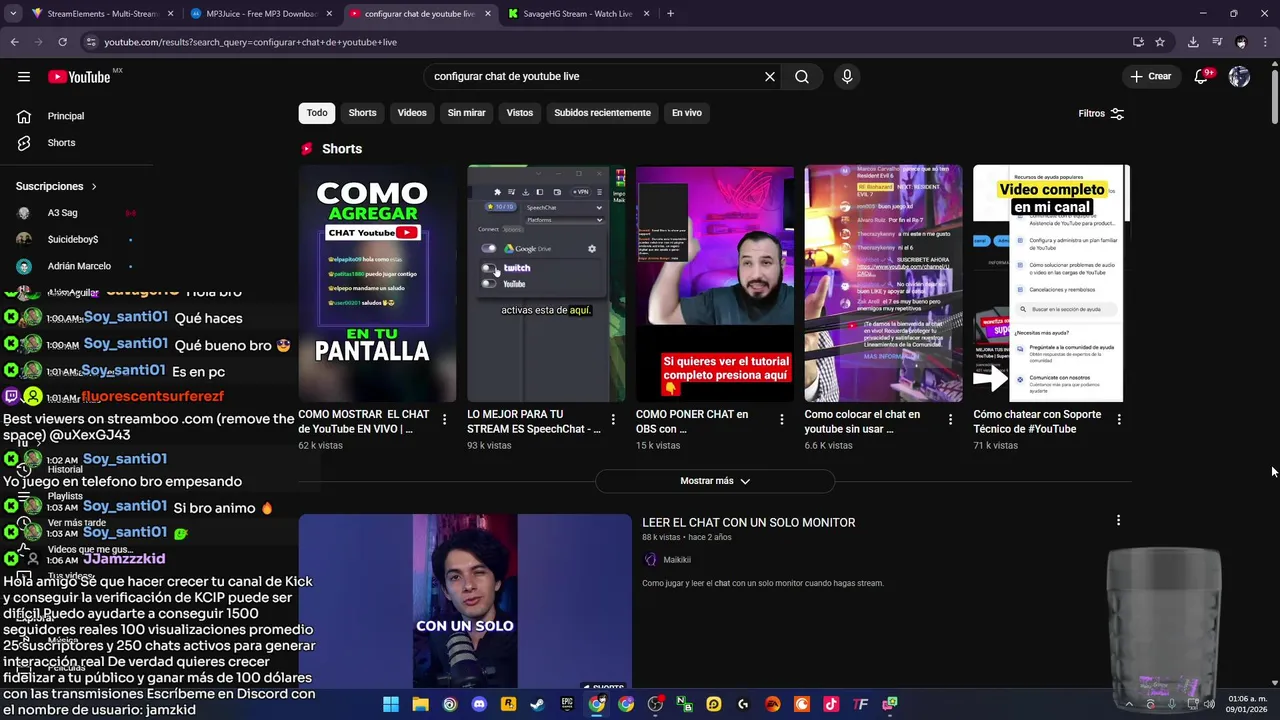Screen dimensions: 1280x720
Task: Select the Vistos filter chip
Action: [x=520, y=113]
